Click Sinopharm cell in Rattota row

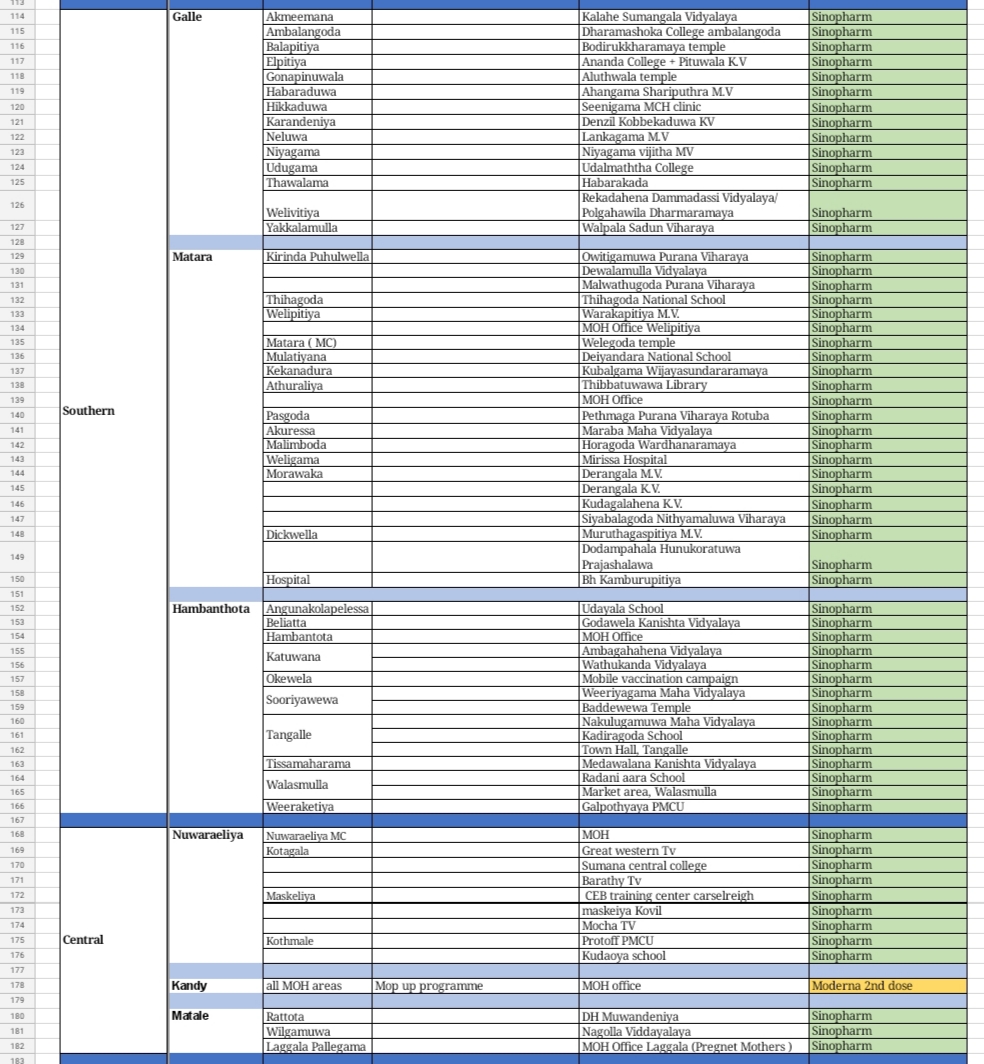888,1016
